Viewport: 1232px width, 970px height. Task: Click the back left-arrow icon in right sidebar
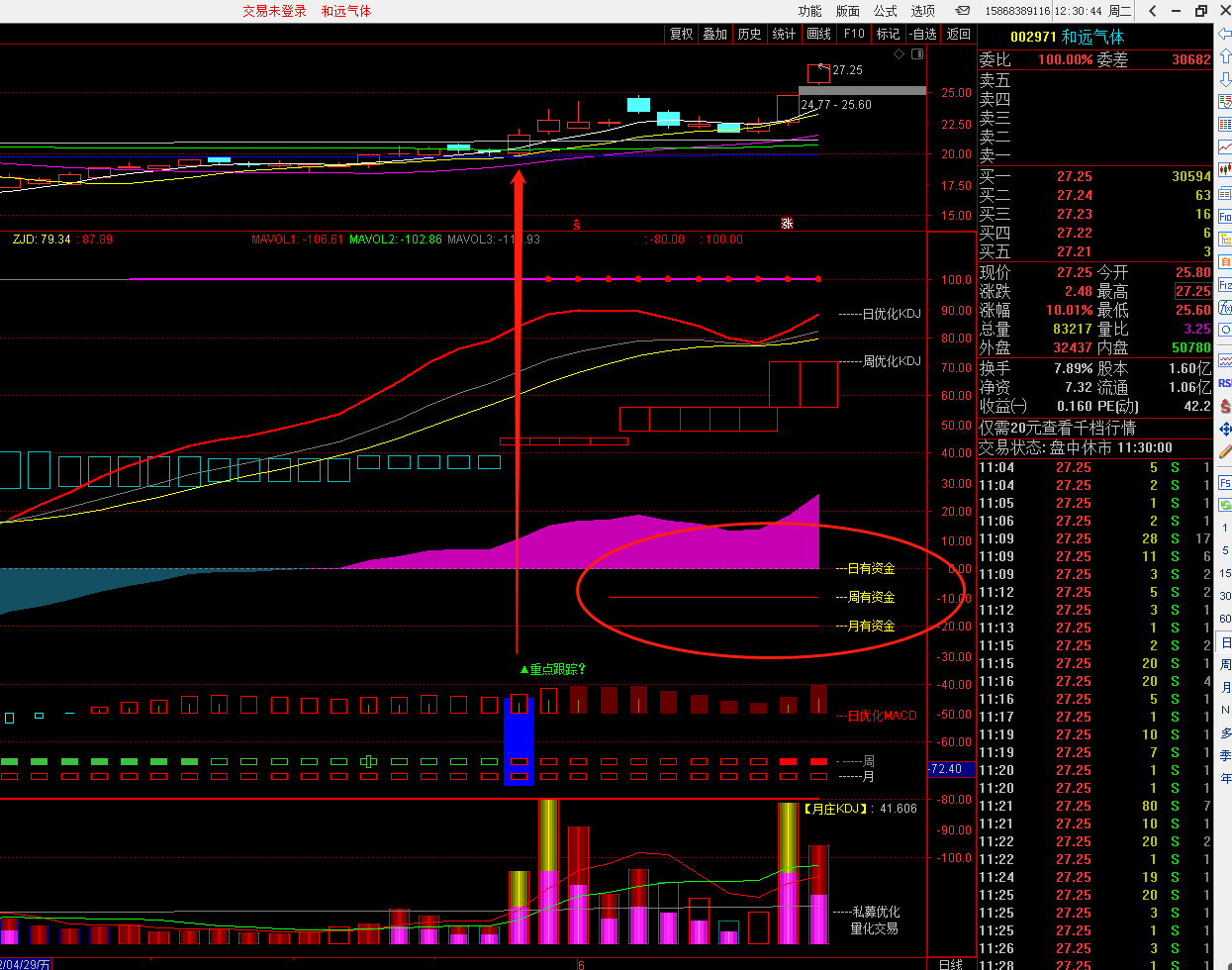(x=1225, y=34)
